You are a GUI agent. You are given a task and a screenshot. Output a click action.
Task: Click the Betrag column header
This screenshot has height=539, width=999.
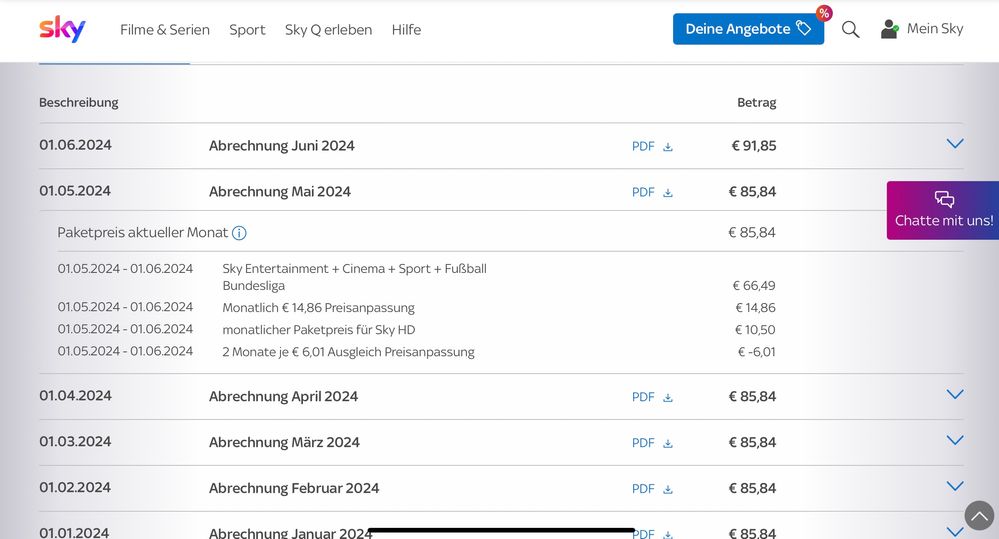[x=757, y=103]
